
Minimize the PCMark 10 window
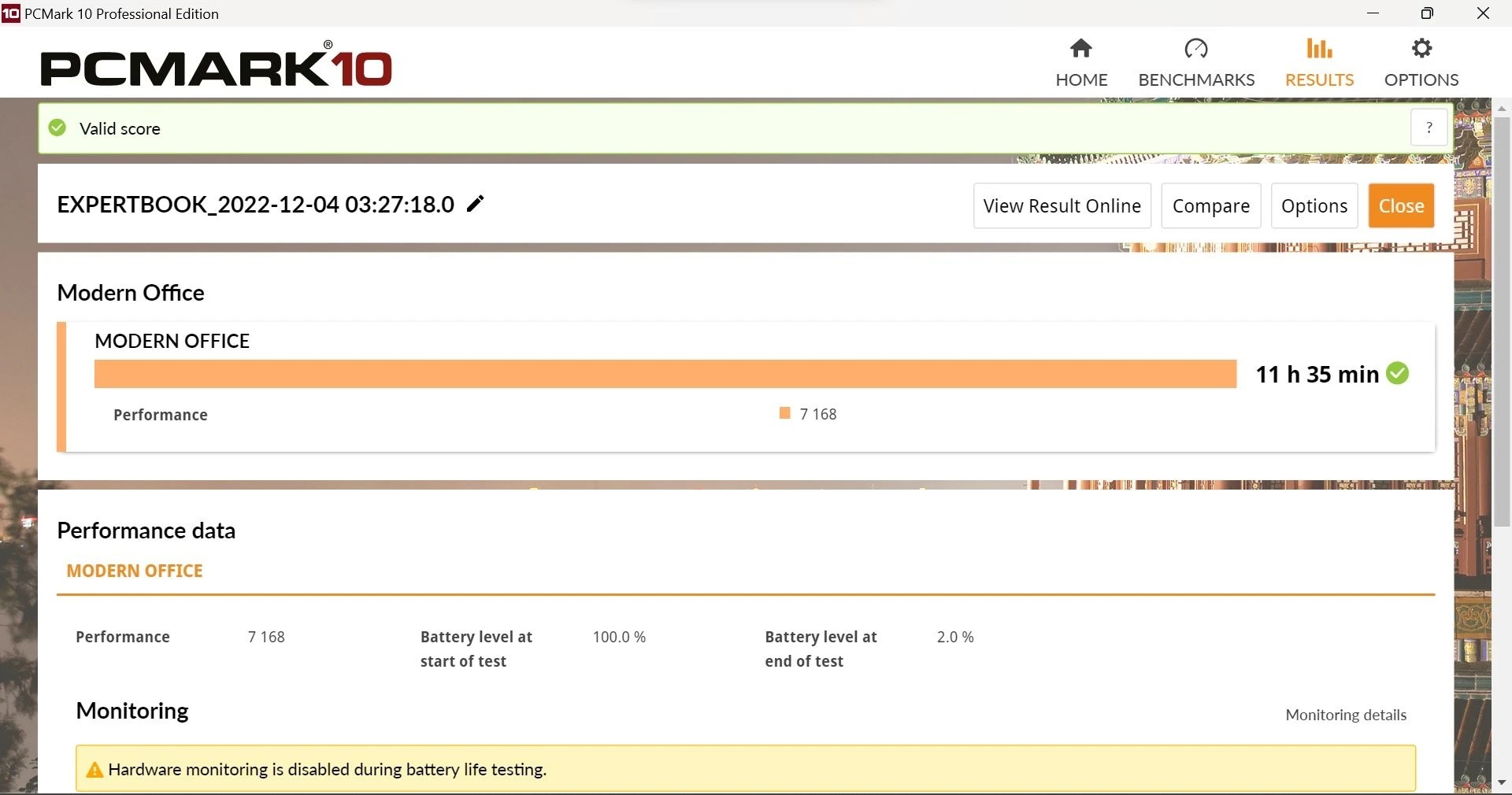click(x=1373, y=13)
